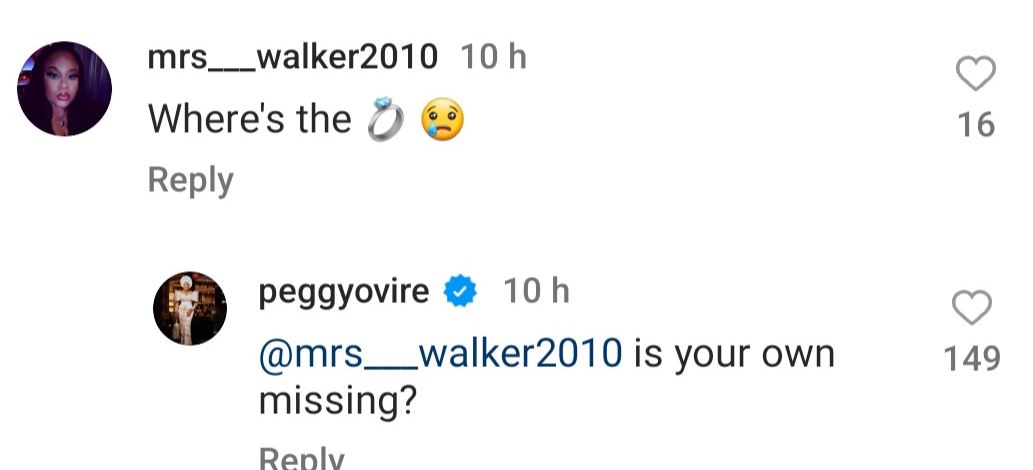Click the crying face emoji
Viewport: 1033px width, 470px height.
click(x=441, y=121)
